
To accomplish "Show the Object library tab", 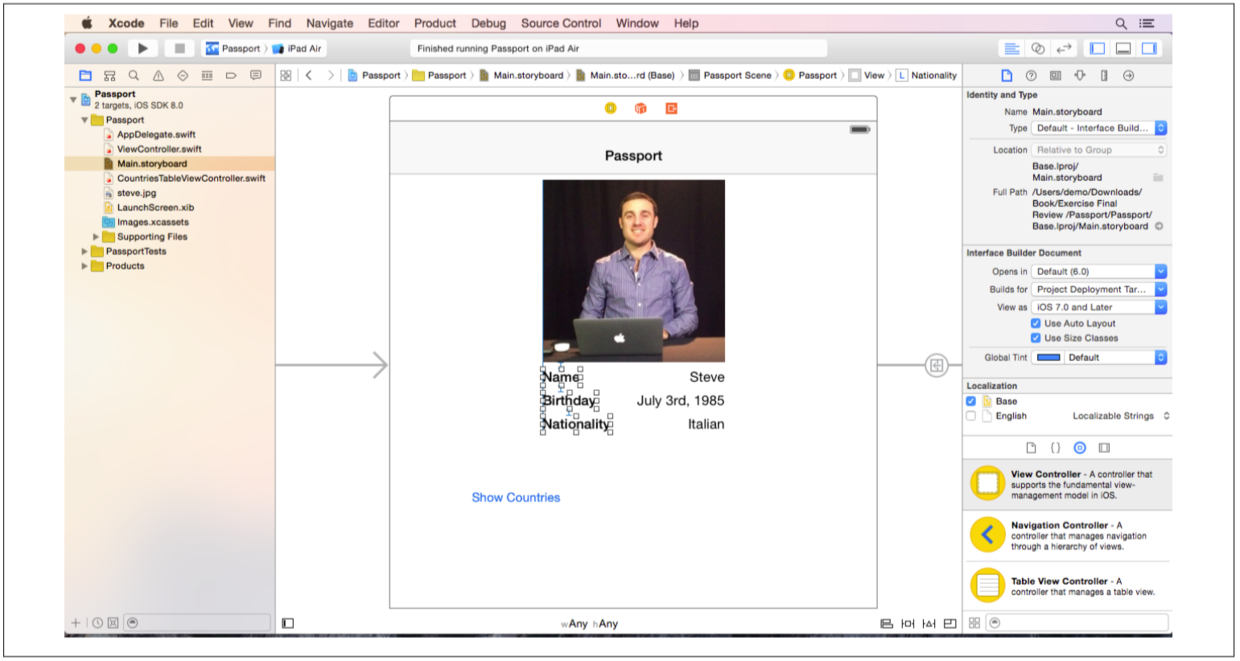I will pos(1079,448).
